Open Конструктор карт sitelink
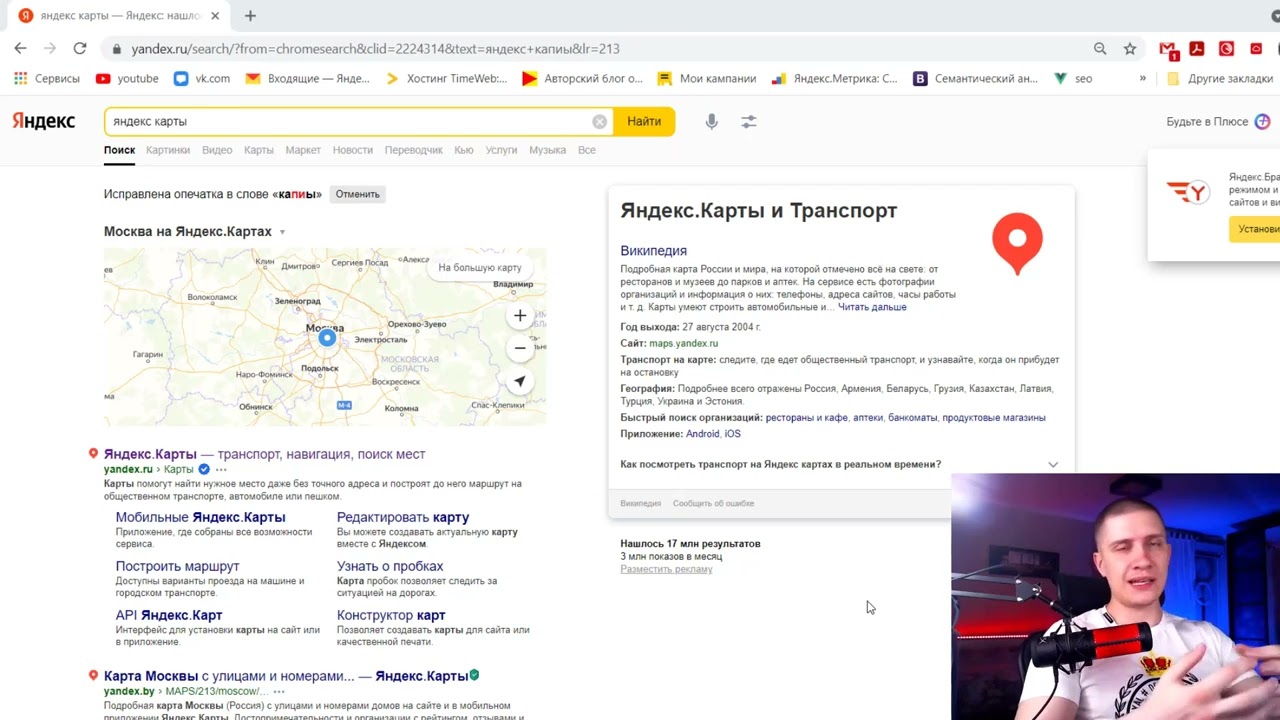The image size is (1280, 720). [391, 615]
